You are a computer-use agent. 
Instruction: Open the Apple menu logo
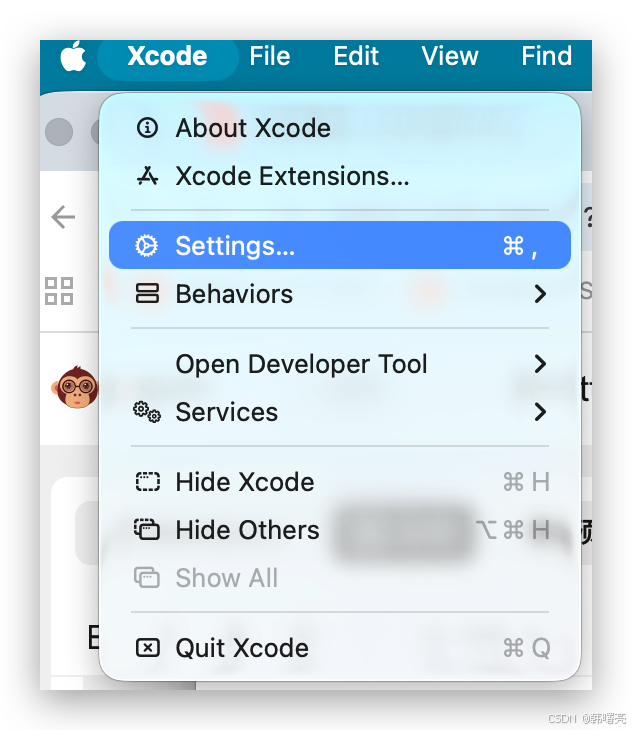[x=74, y=56]
